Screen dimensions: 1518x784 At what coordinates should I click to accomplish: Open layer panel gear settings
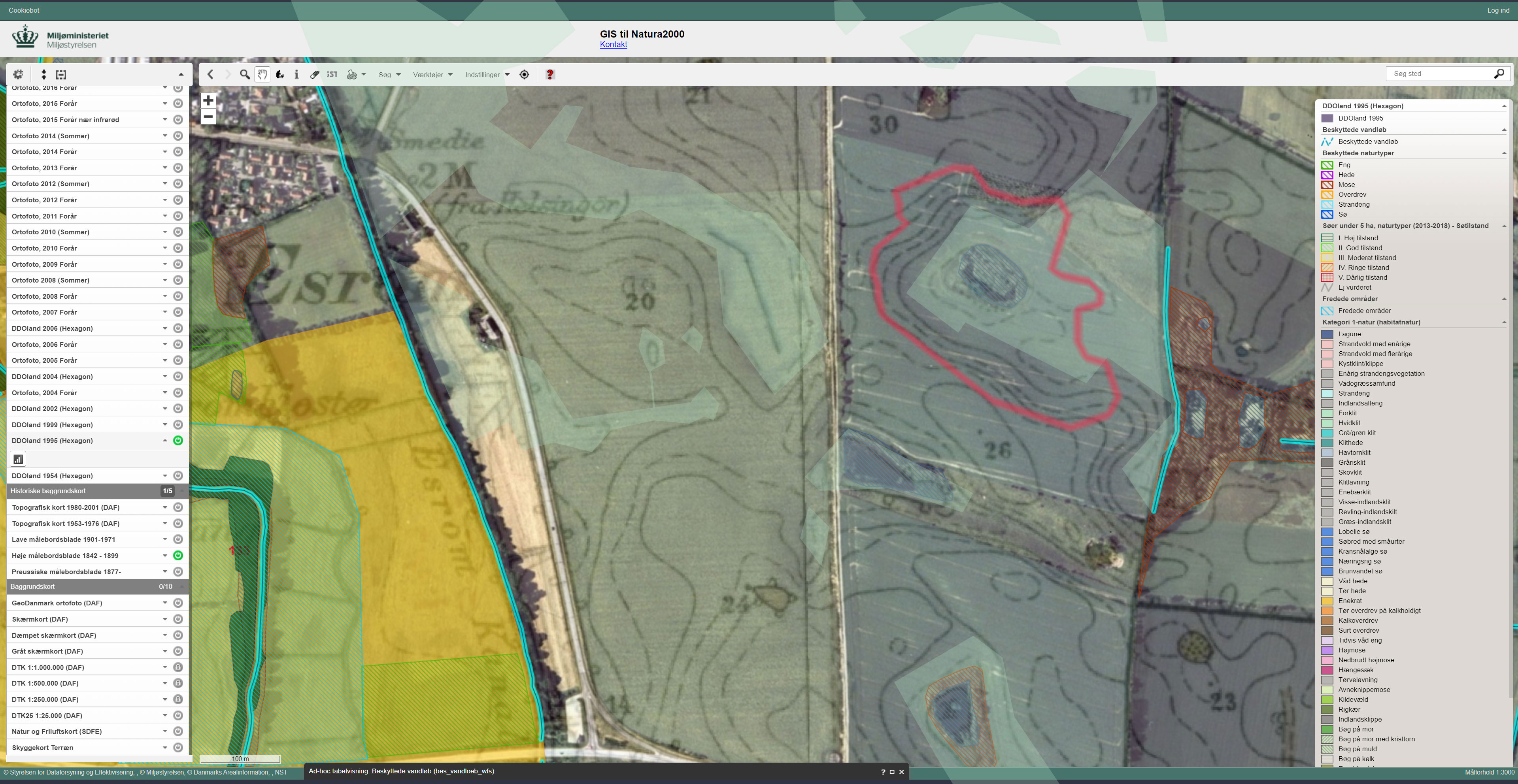(x=18, y=74)
